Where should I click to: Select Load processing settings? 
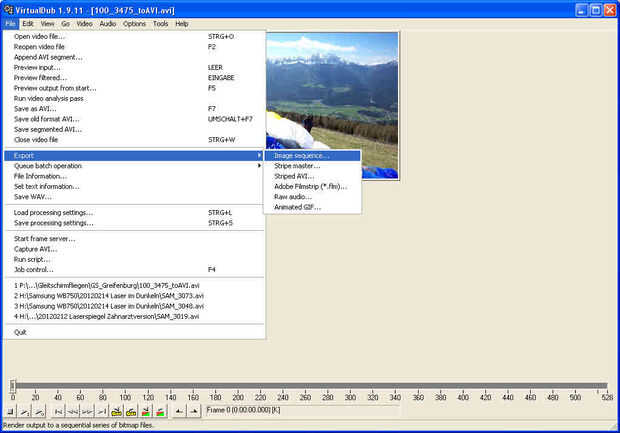(134, 212)
